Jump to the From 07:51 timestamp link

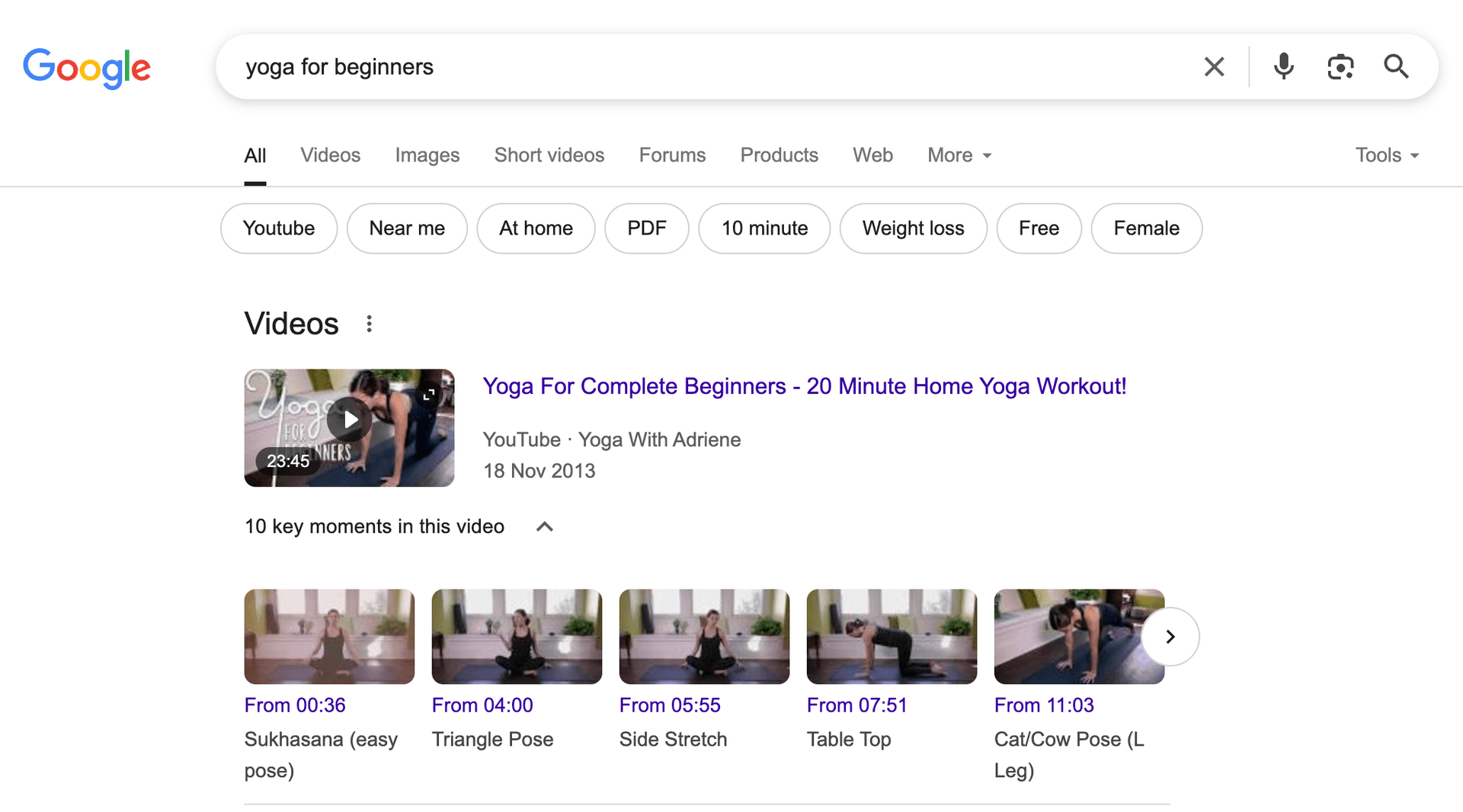[857, 705]
